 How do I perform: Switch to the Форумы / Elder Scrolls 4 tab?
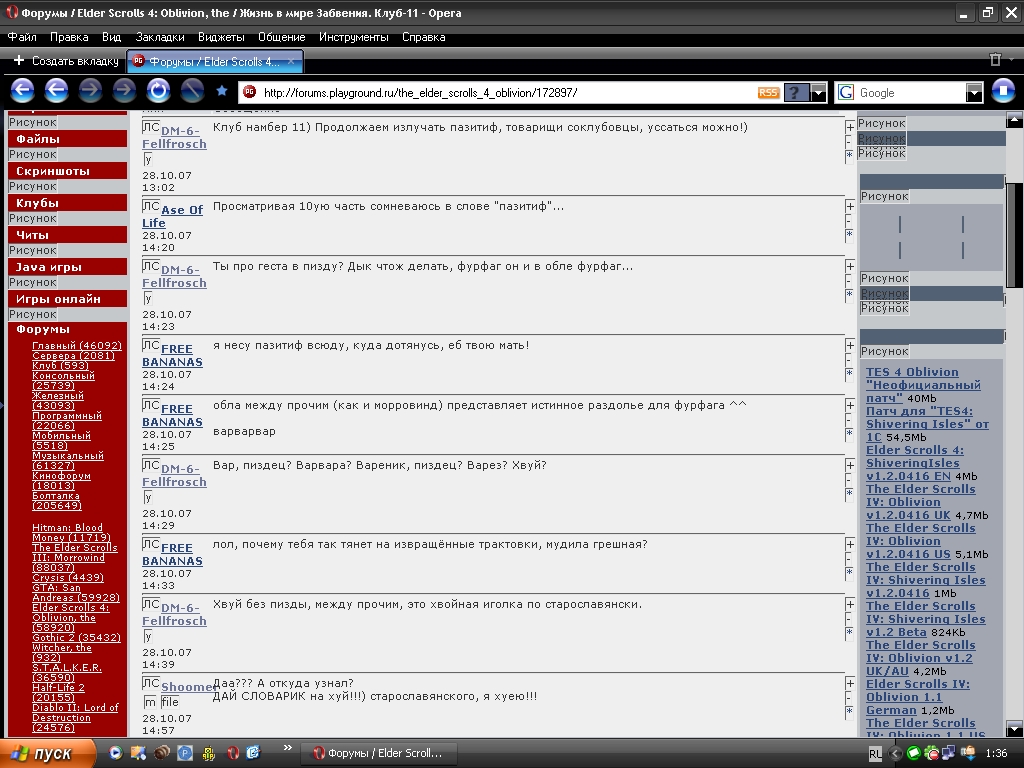(215, 61)
